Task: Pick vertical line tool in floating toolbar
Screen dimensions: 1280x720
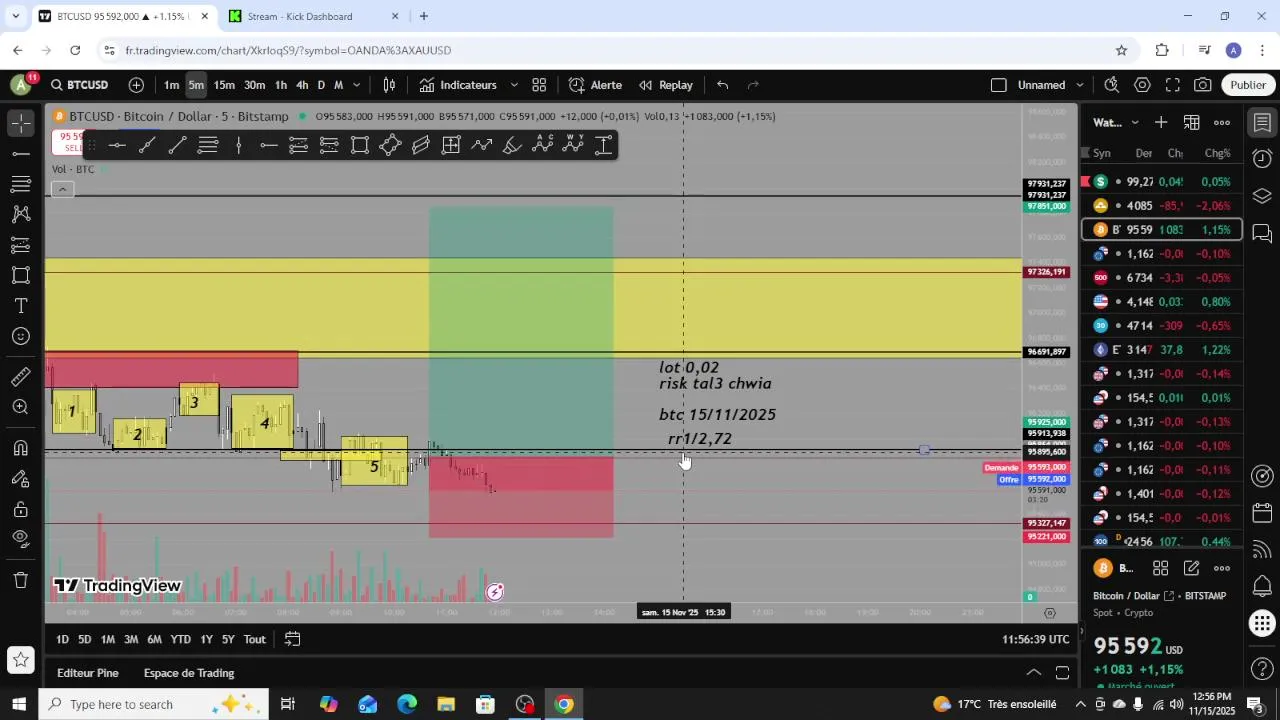Action: pyautogui.click(x=238, y=146)
